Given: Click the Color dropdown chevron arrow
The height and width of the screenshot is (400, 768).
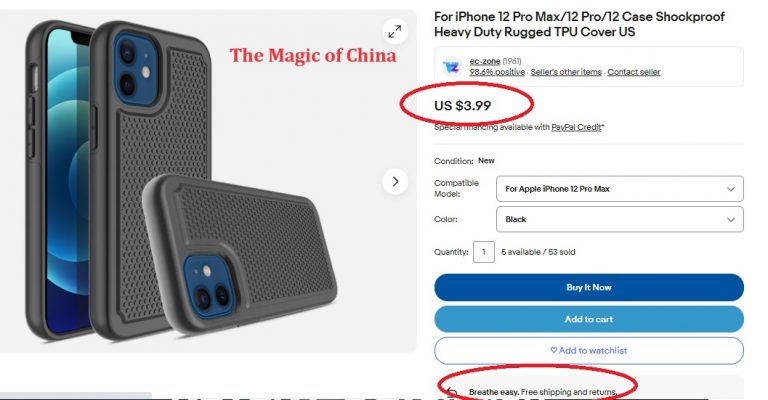Looking at the screenshot, I should pos(730,219).
